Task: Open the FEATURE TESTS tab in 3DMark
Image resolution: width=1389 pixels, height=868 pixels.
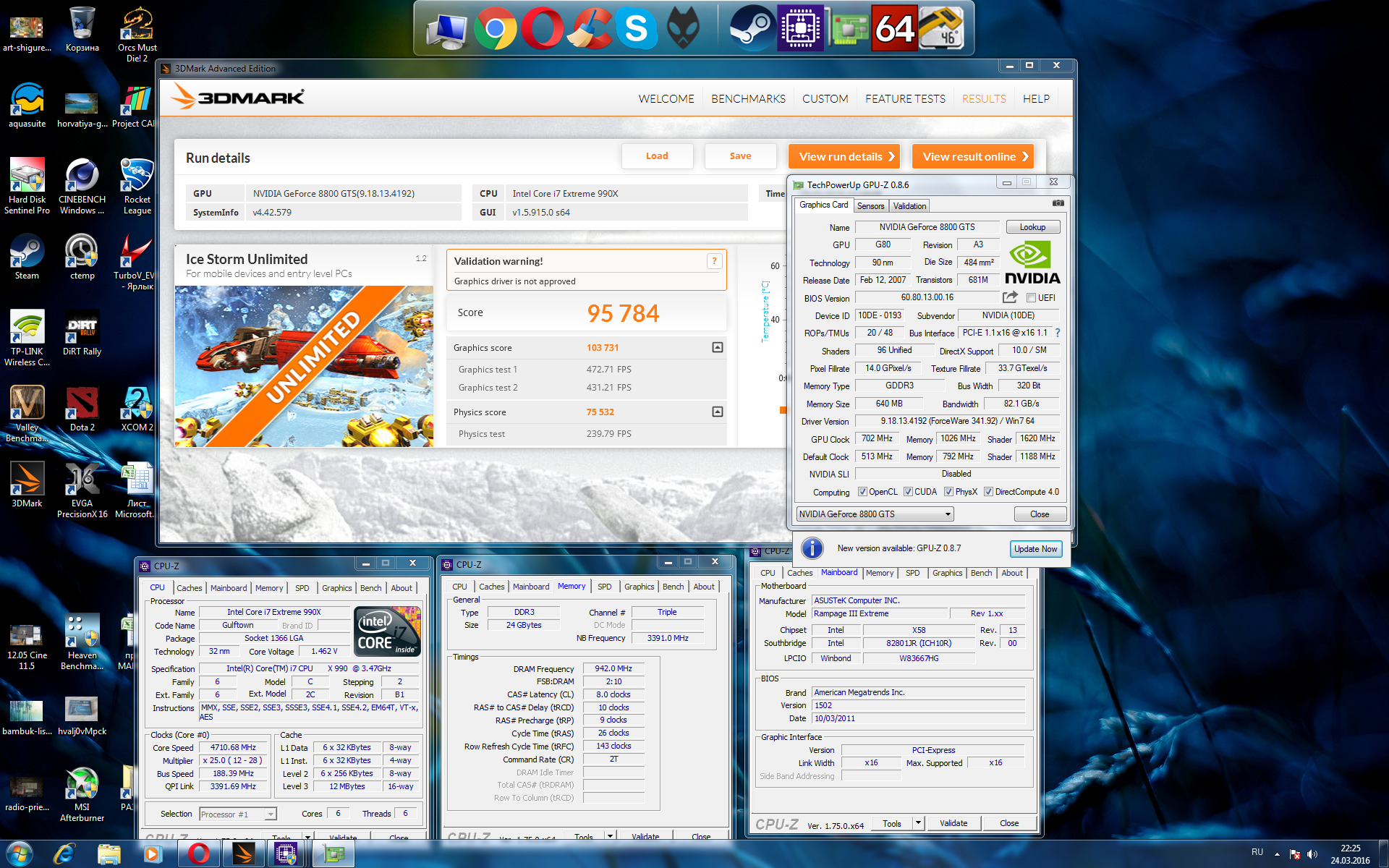Action: pos(905,99)
